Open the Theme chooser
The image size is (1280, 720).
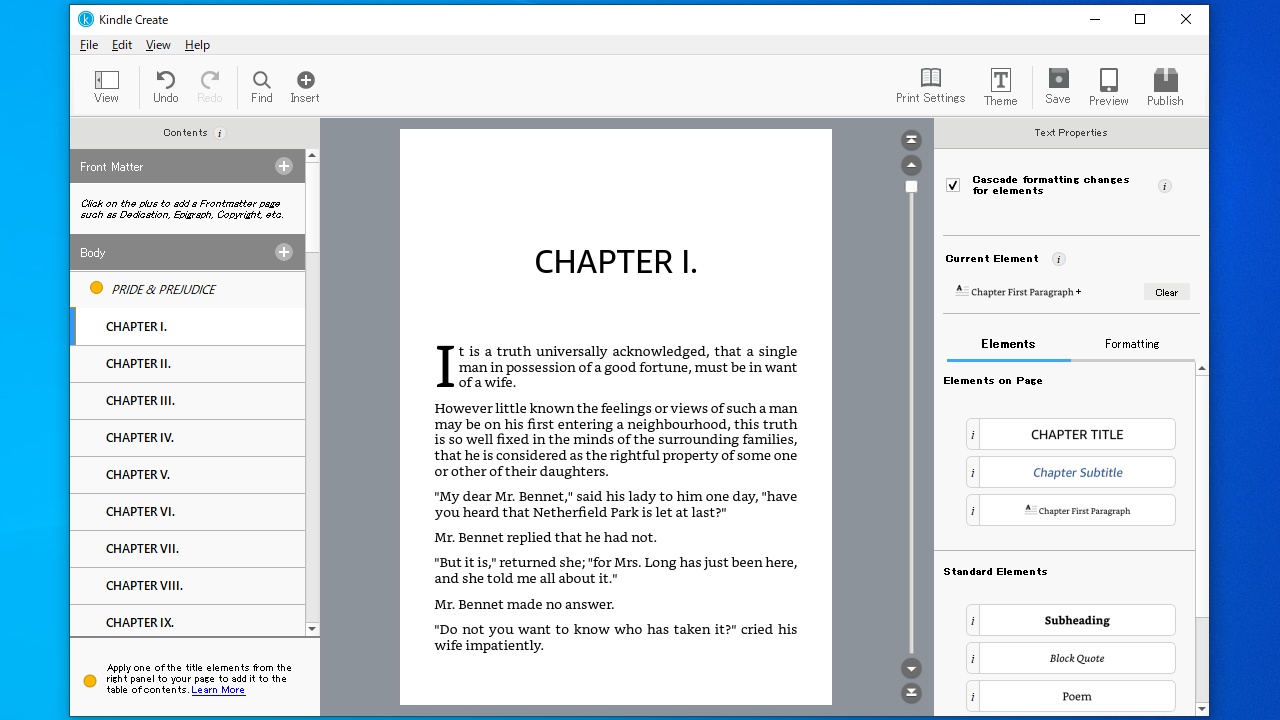[x=1000, y=87]
